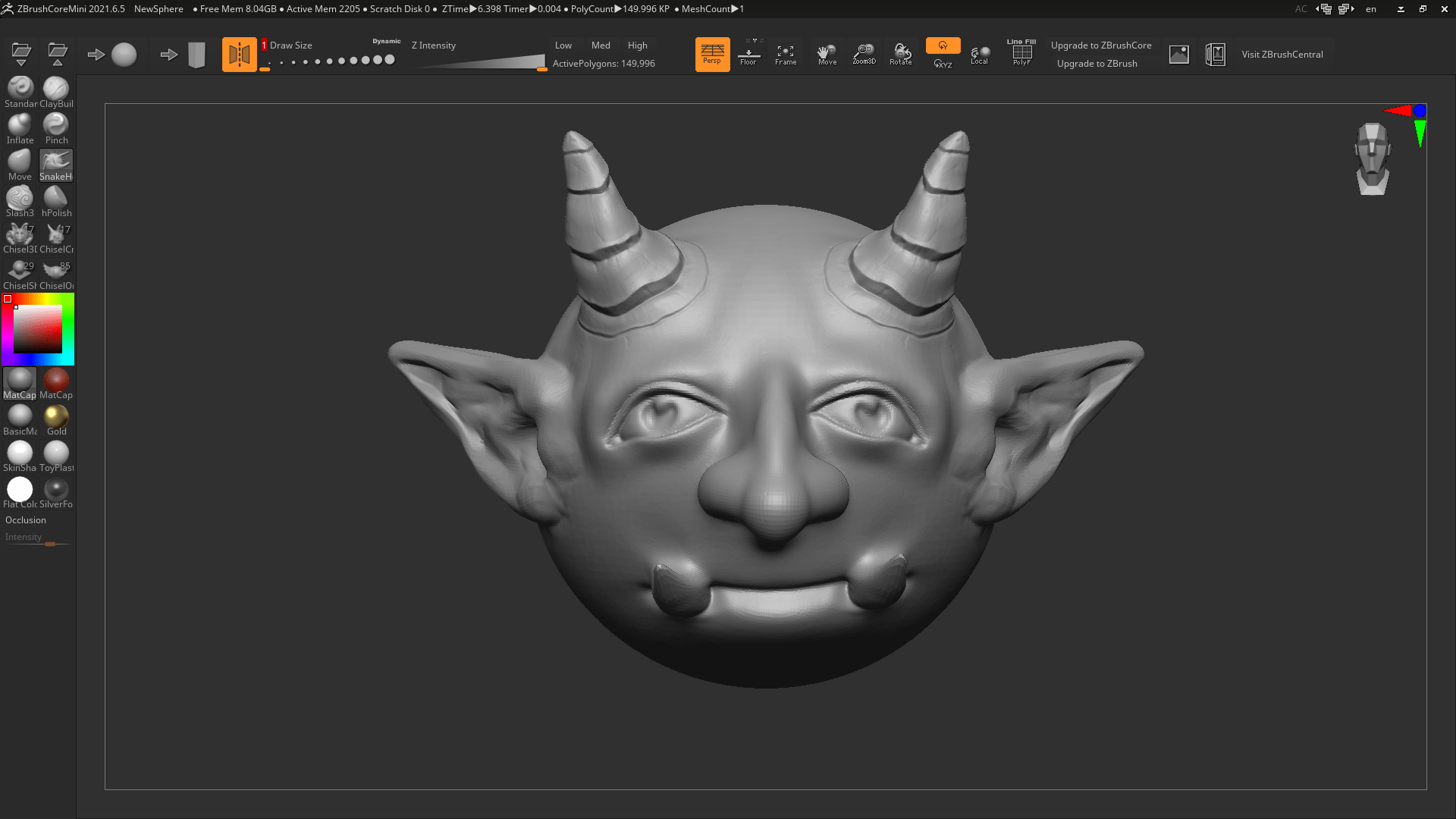Select the hPolish brush
This screenshot has height=819, width=1456.
pos(56,197)
